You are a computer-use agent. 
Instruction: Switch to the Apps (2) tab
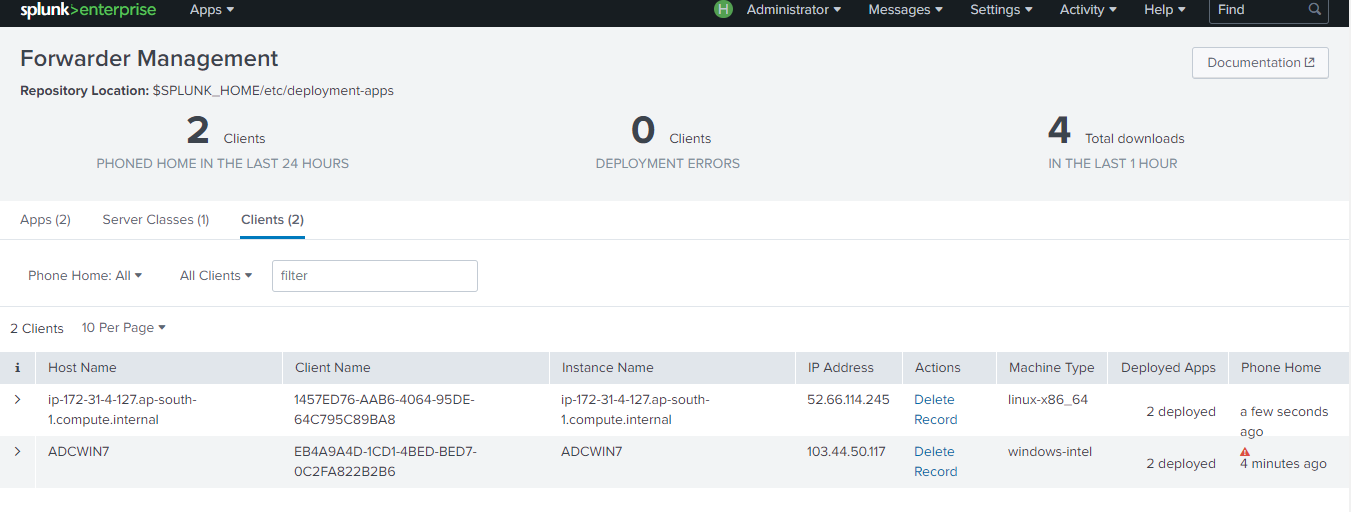[x=45, y=220]
